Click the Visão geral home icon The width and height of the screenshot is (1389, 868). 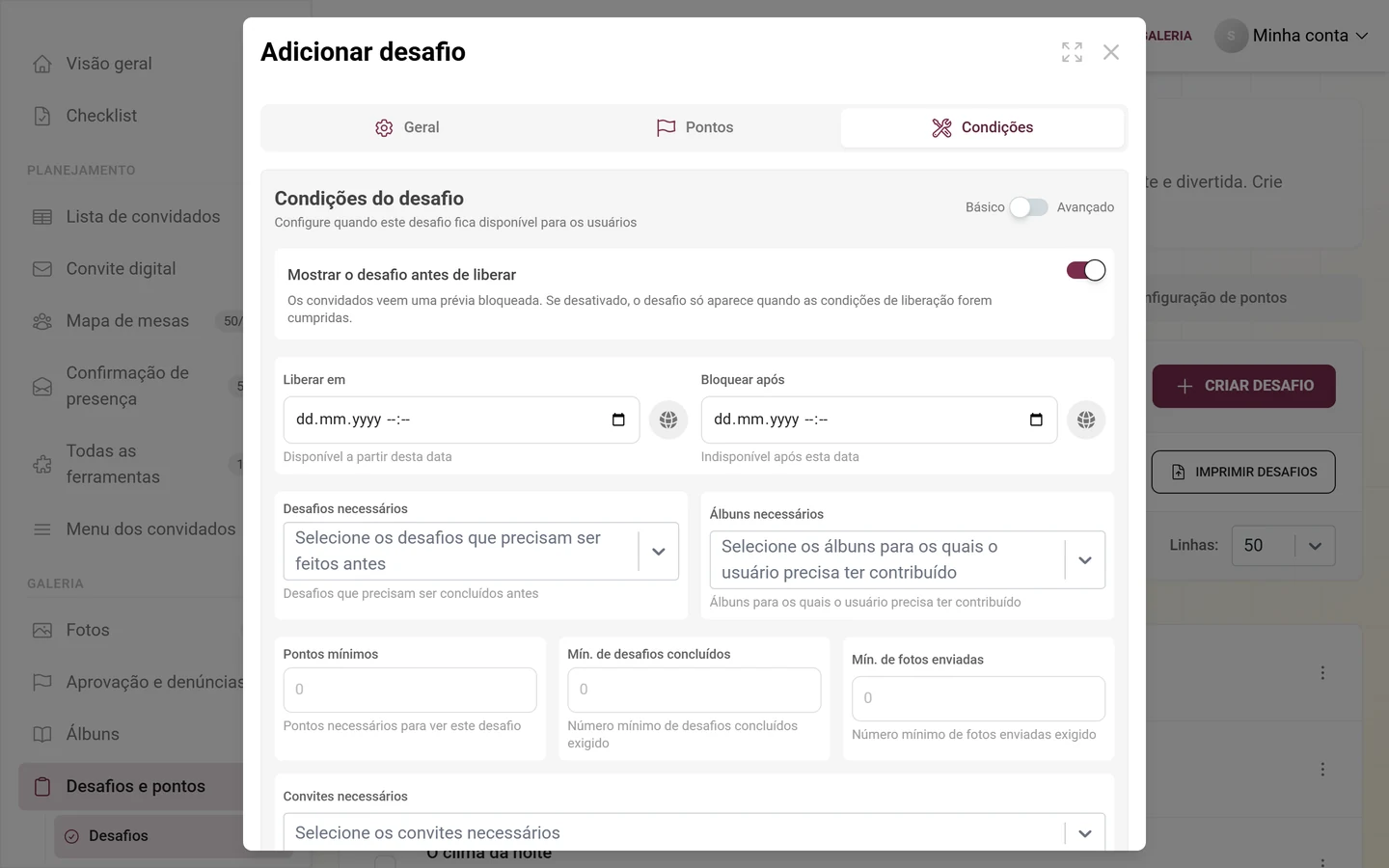(42, 64)
